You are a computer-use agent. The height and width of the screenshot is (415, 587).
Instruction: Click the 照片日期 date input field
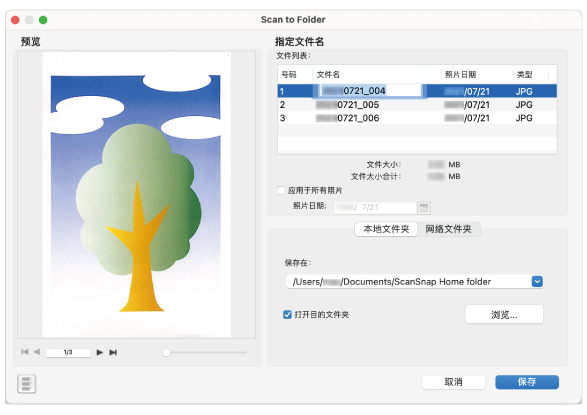pos(375,208)
